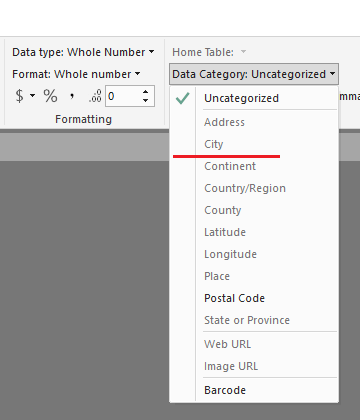
Task: Choose Barcode data category
Action: (254, 390)
